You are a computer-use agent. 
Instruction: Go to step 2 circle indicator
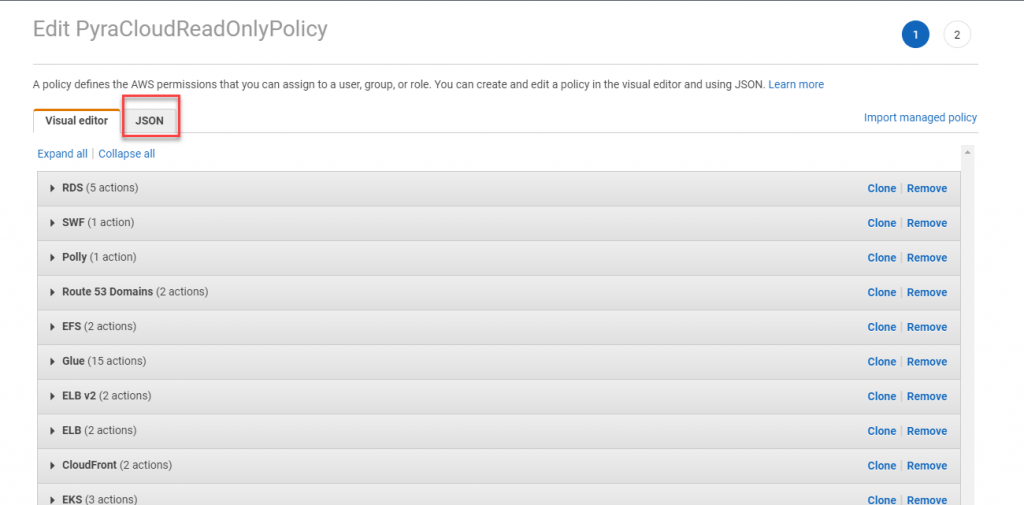pos(957,35)
